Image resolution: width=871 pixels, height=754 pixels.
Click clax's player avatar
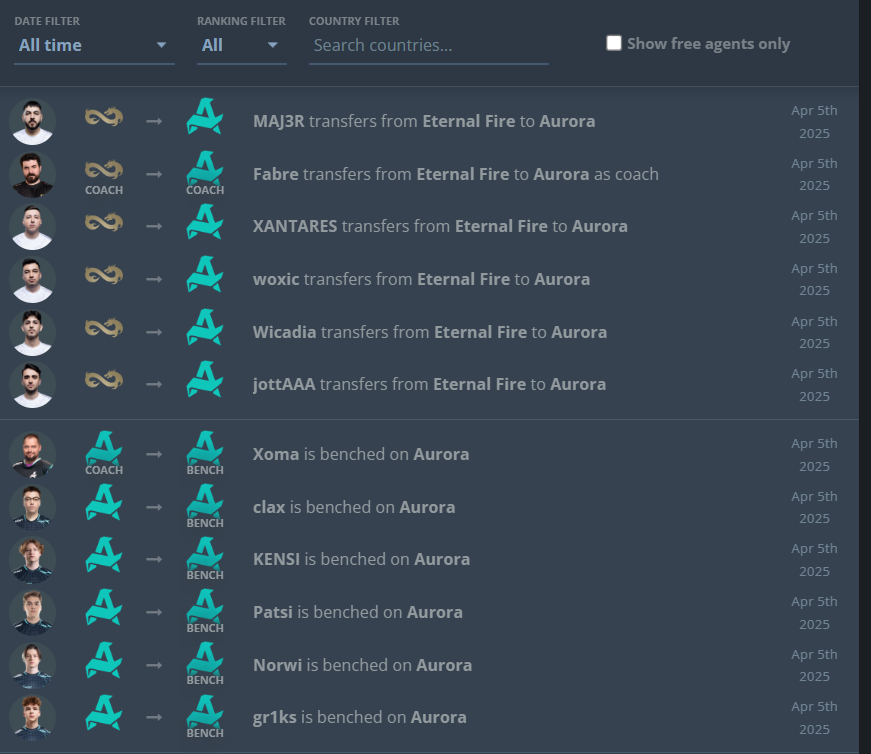tap(32, 507)
